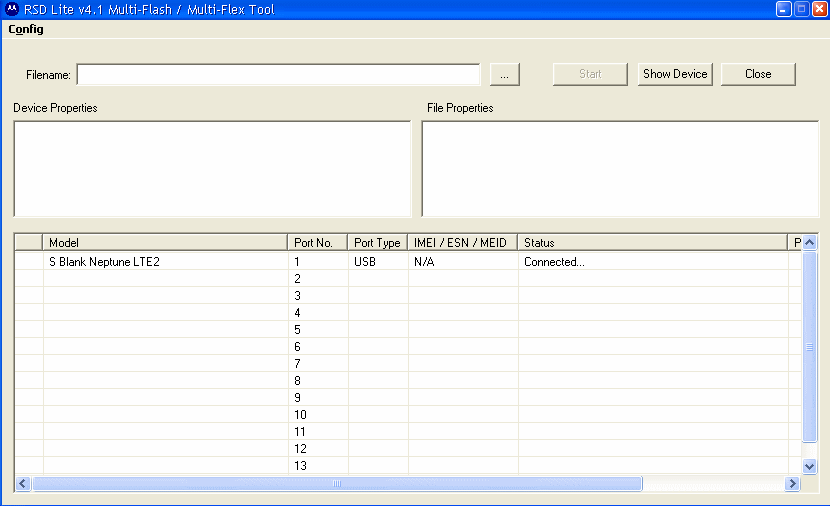Click the IMEI / ESN / MEID column header
The image size is (830, 506).
point(462,242)
